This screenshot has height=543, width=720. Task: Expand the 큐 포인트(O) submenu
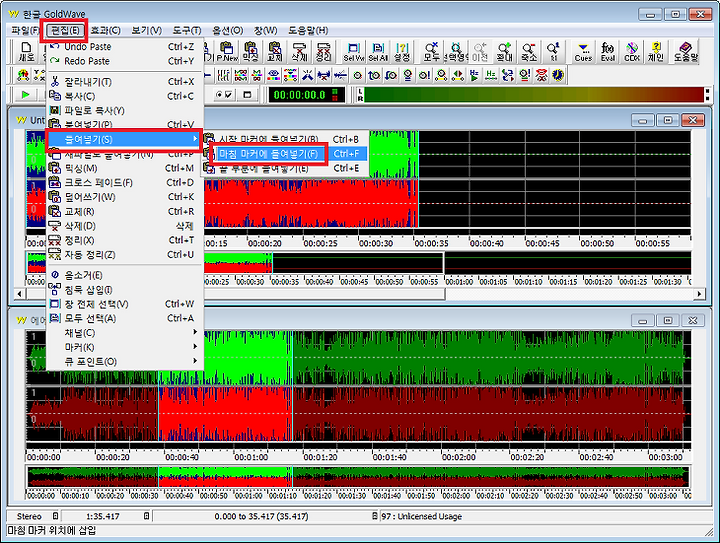point(125,362)
